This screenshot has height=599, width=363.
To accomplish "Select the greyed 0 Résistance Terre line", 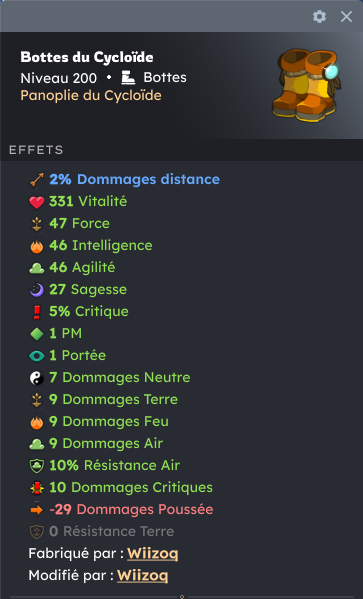I will [102, 532].
